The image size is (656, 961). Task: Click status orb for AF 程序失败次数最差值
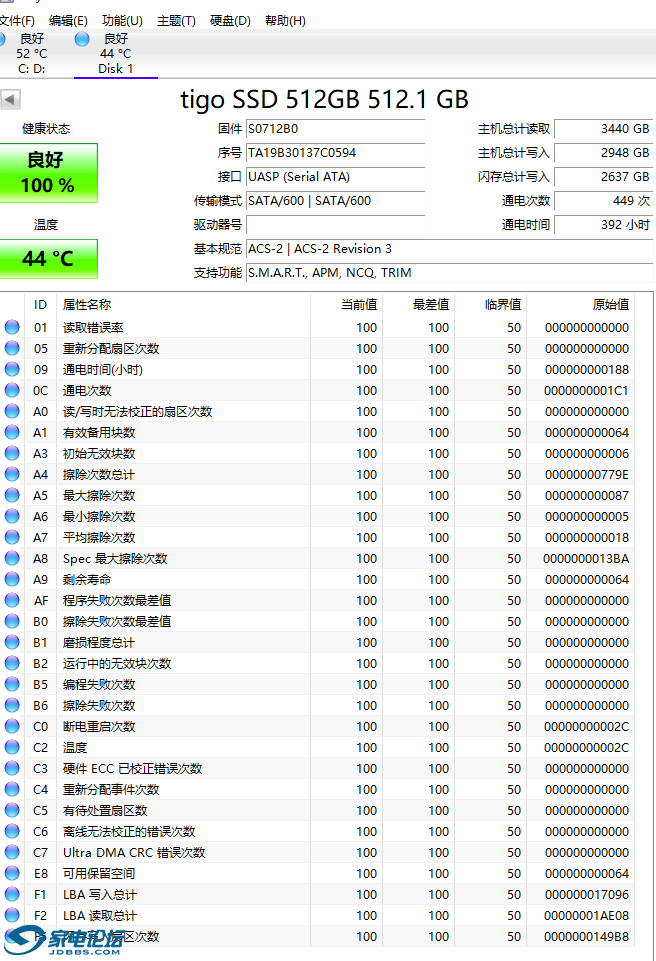pos(12,600)
